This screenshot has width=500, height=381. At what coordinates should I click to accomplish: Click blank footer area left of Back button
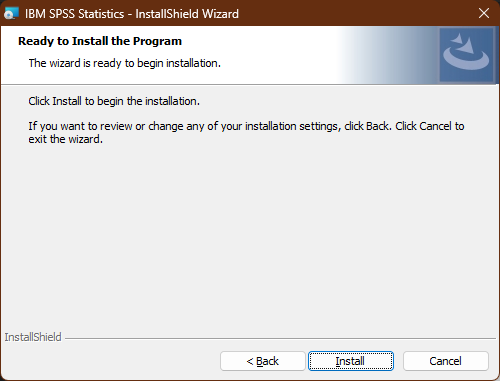(110, 361)
